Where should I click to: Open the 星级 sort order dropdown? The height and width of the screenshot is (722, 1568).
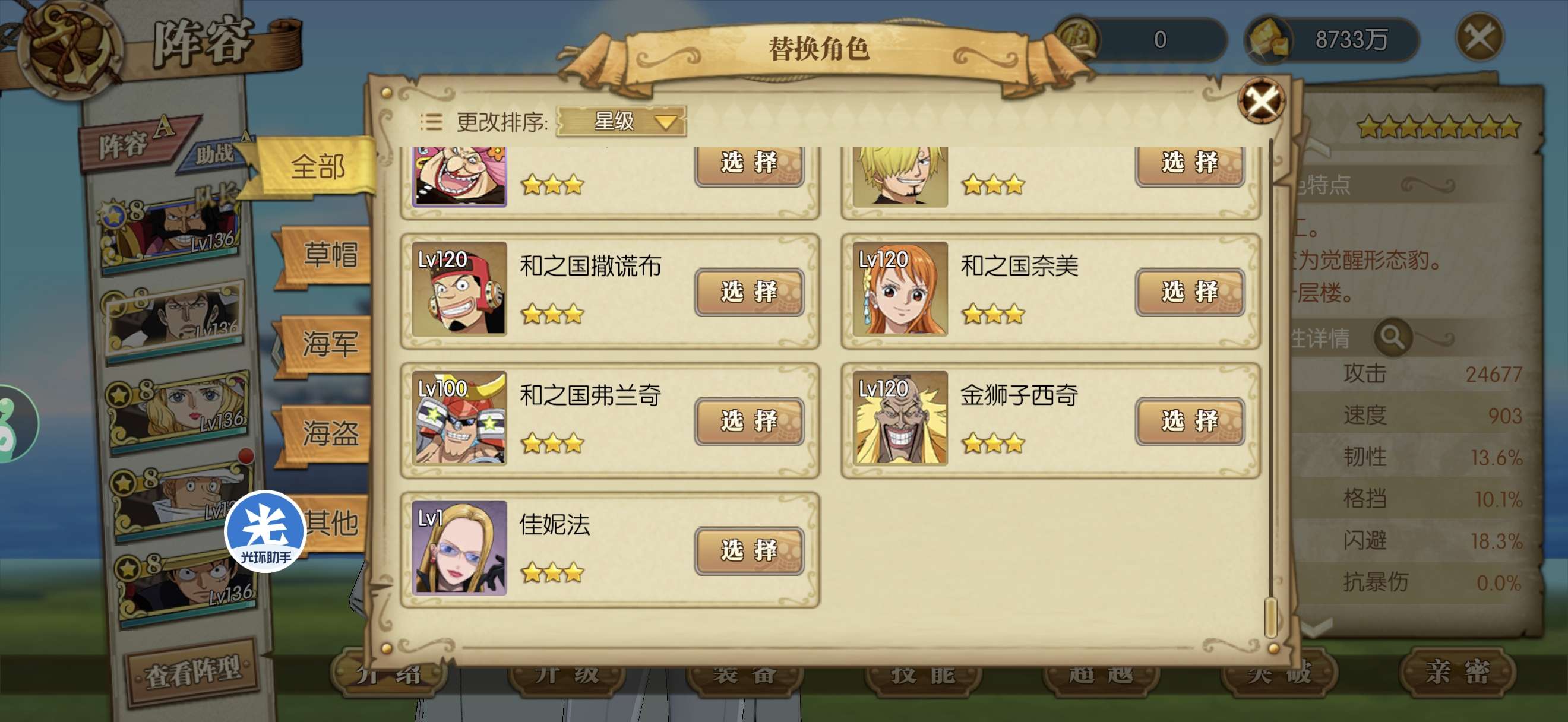click(621, 121)
